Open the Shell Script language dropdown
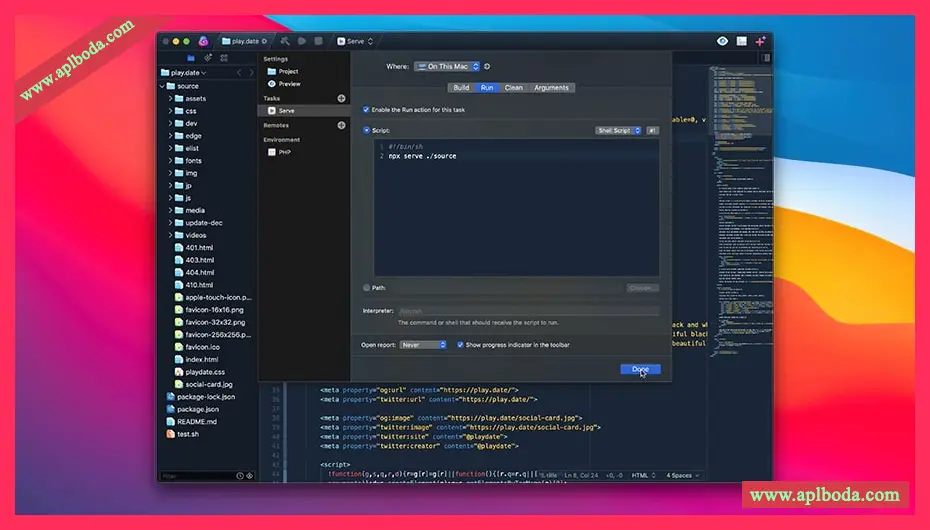 point(616,130)
